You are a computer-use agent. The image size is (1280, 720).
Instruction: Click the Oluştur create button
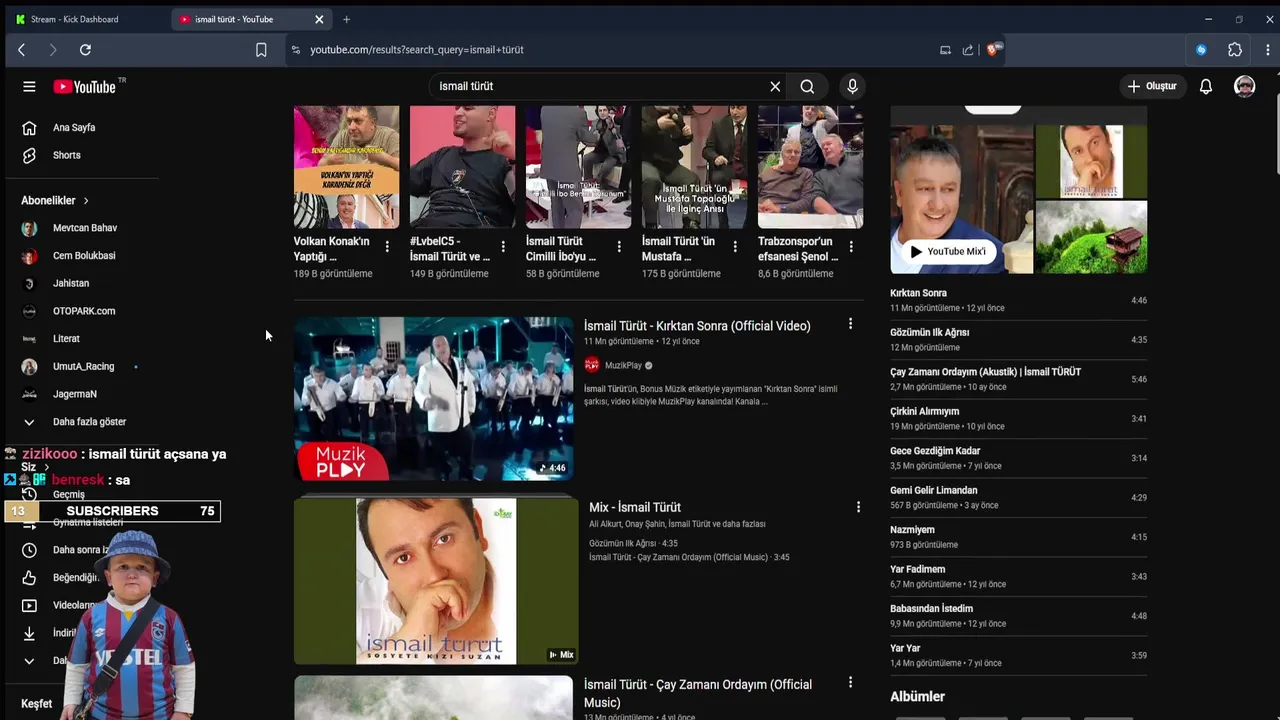pos(1152,86)
